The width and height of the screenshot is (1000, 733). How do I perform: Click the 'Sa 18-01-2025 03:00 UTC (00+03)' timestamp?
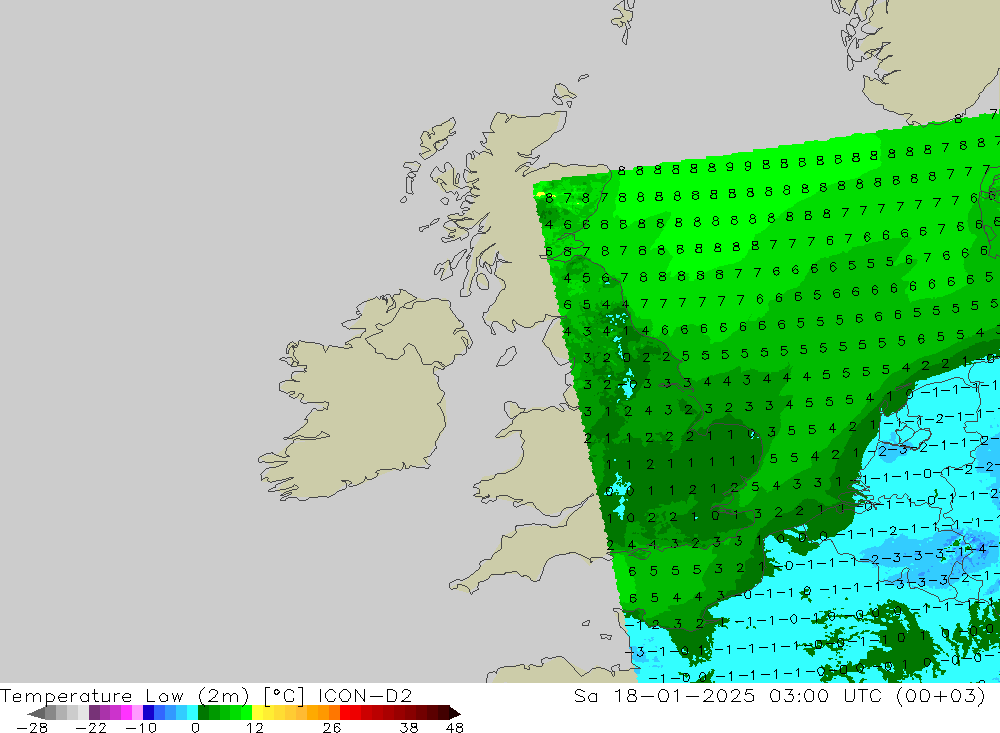point(779,696)
